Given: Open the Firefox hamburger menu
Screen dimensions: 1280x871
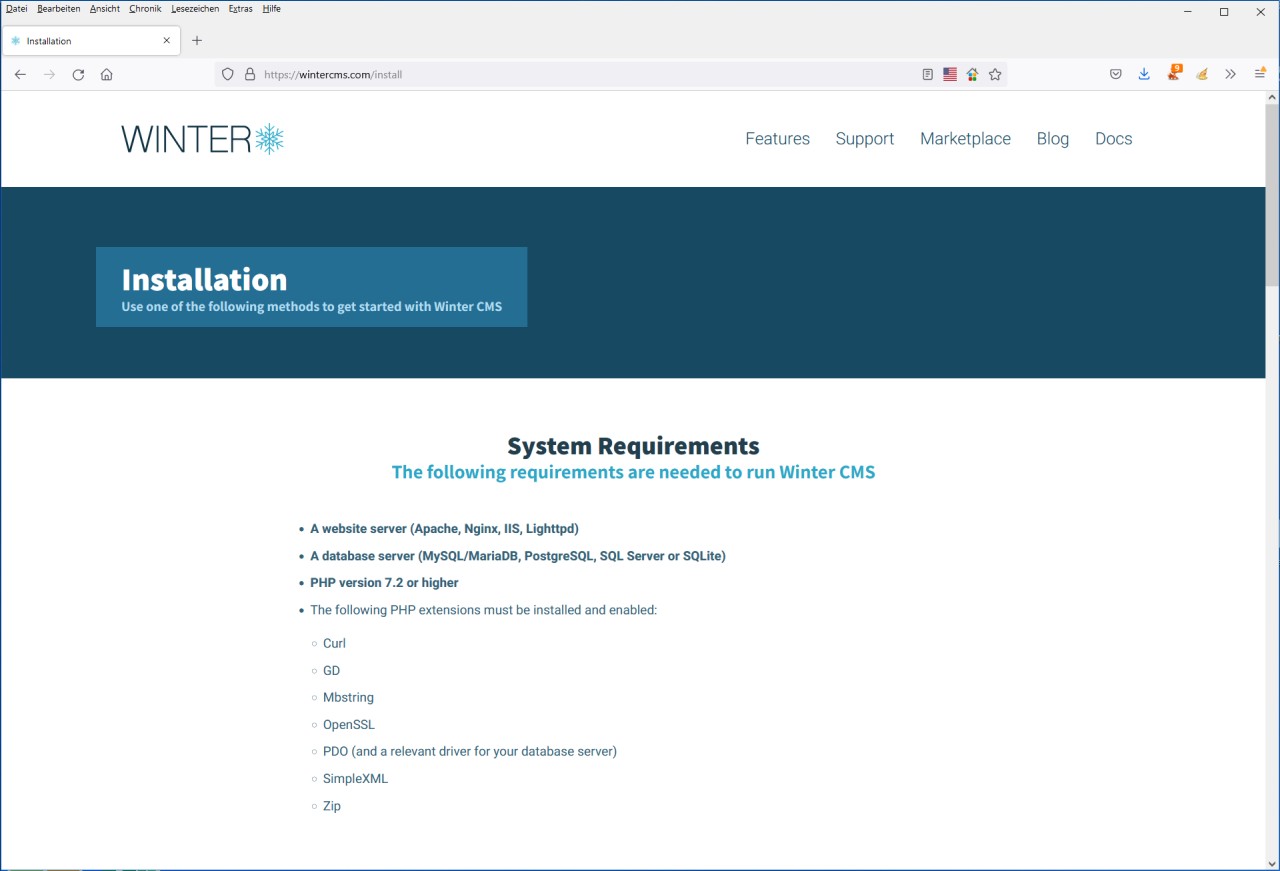Looking at the screenshot, I should [x=1260, y=74].
